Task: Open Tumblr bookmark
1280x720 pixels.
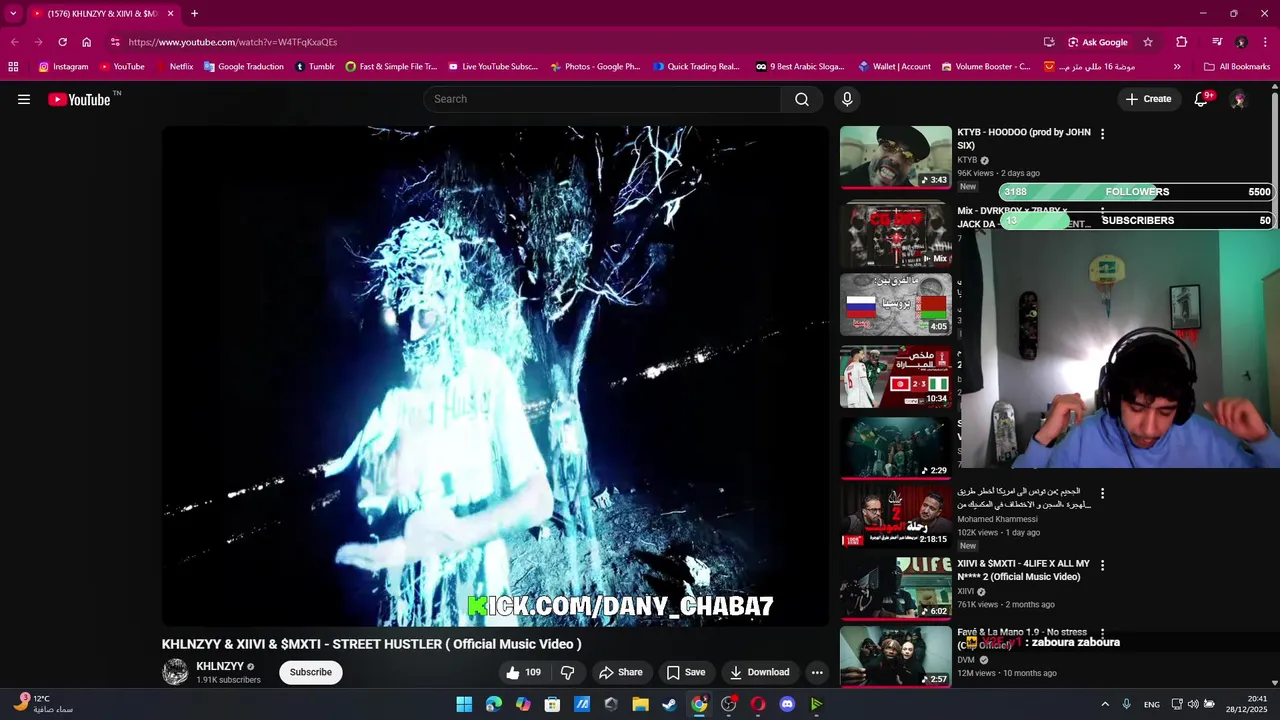Action: [315, 67]
